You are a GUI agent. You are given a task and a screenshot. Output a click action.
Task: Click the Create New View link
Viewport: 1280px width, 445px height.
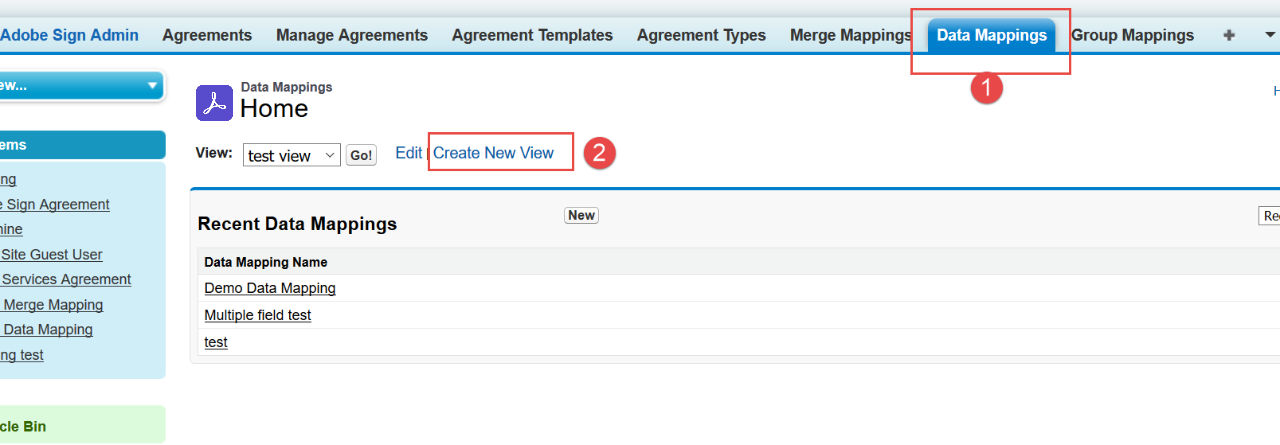(493, 153)
